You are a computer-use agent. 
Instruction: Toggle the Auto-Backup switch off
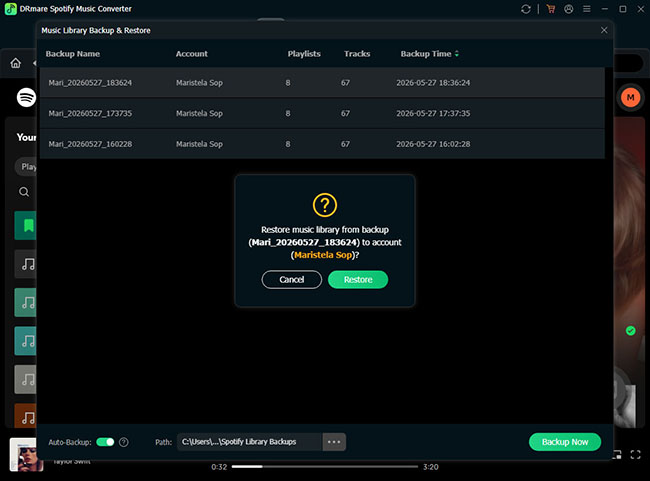(105, 442)
